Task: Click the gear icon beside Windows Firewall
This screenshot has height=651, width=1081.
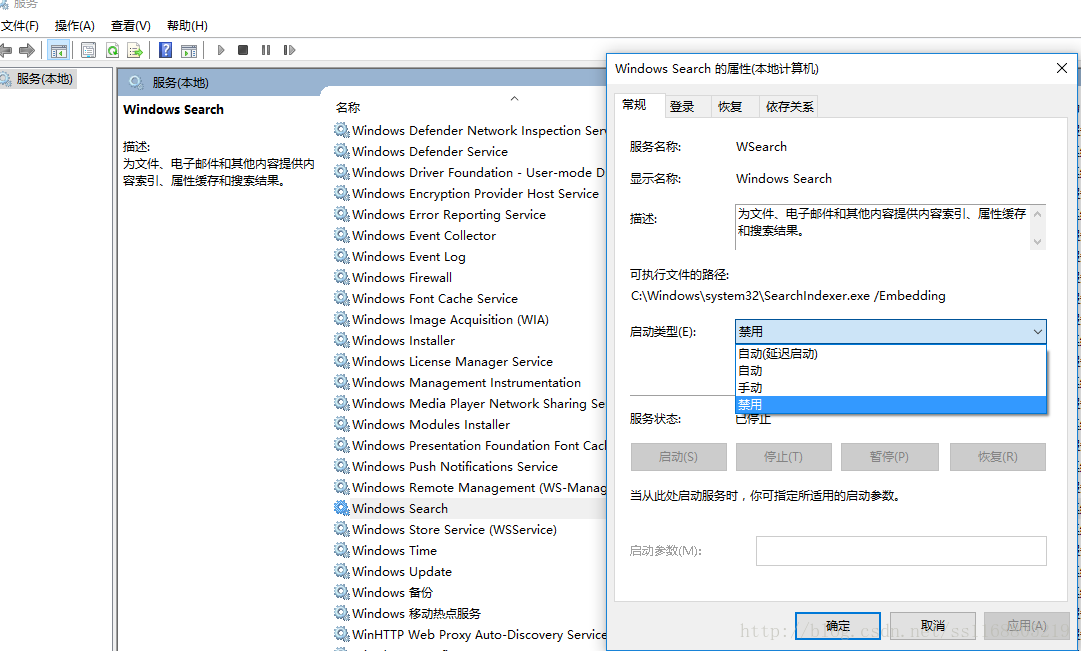Action: click(341, 277)
